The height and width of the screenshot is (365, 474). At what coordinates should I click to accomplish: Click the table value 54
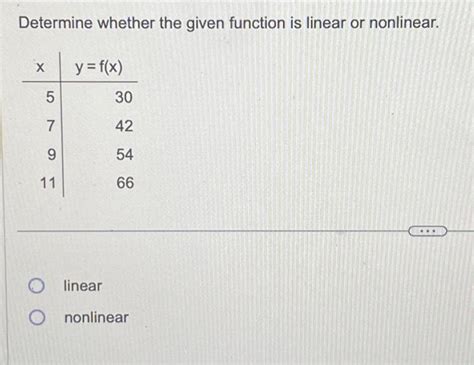pos(125,155)
